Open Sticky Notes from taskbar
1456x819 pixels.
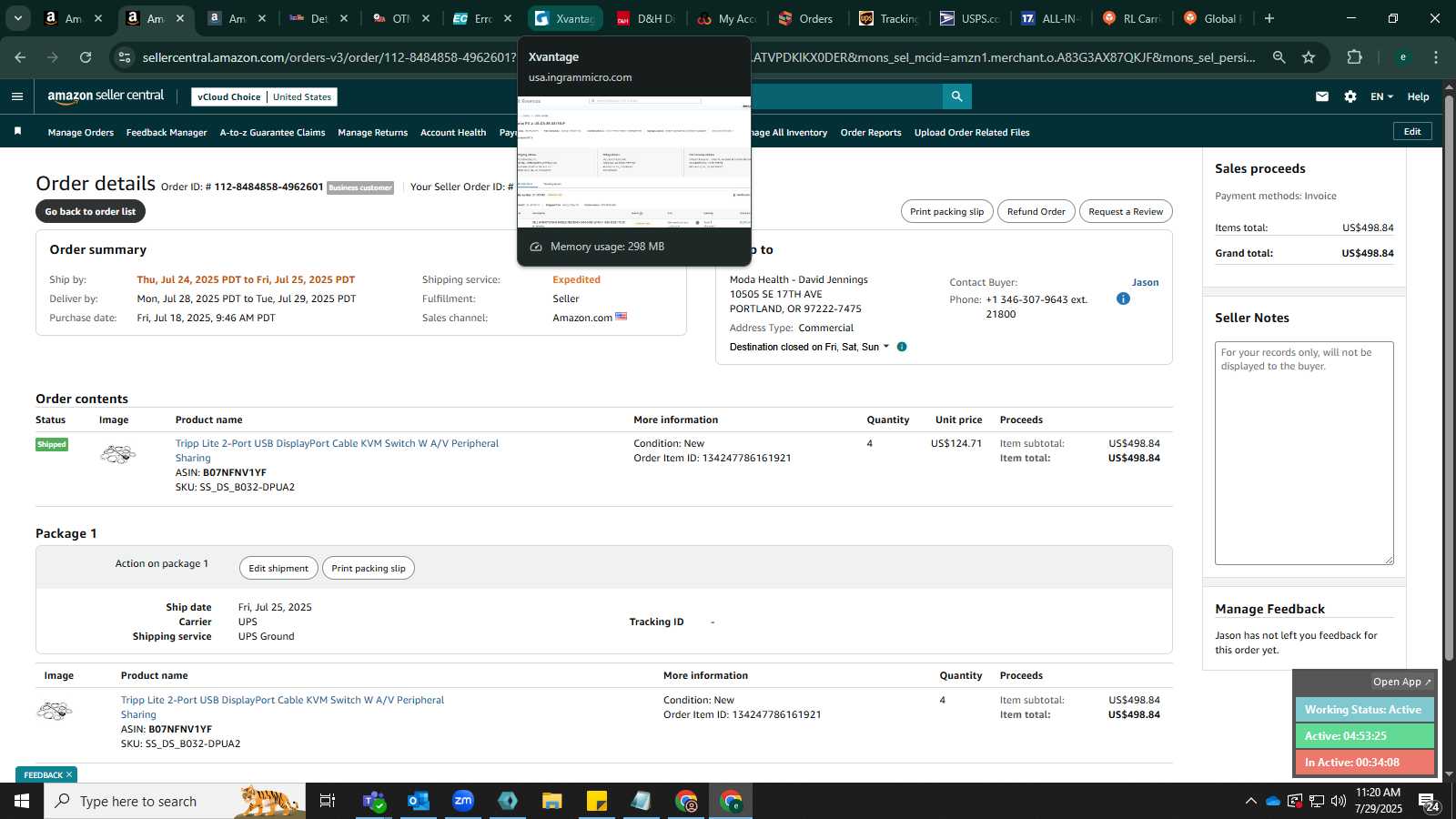click(597, 801)
